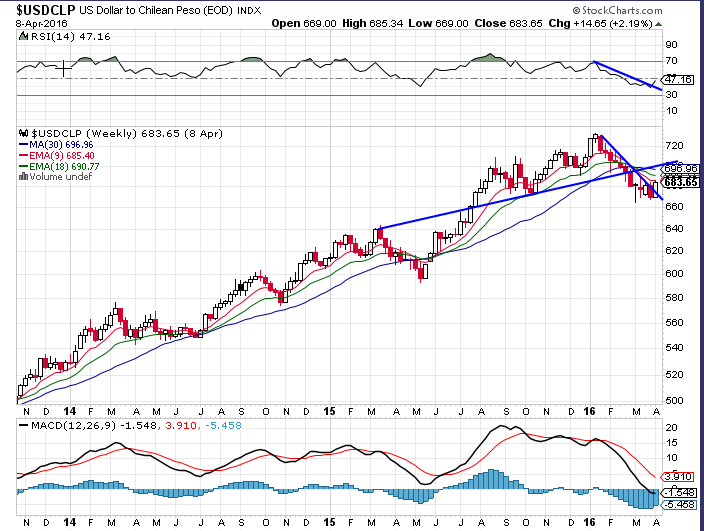Select the 'EMA(9) 685.40' legend entry
The height and width of the screenshot is (531, 704).
[x=57, y=156]
